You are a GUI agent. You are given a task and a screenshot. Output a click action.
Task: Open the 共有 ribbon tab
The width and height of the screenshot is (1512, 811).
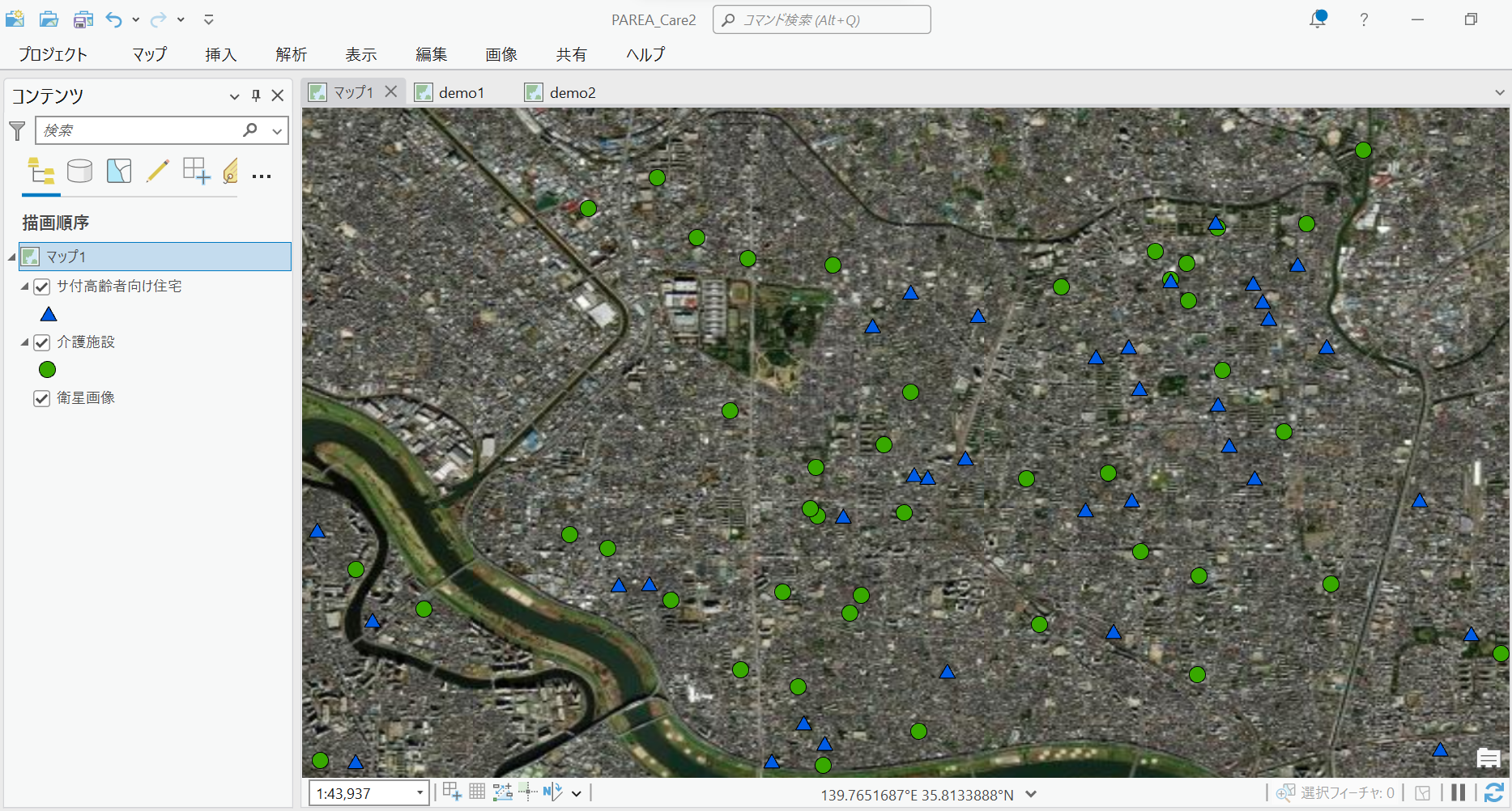[572, 54]
